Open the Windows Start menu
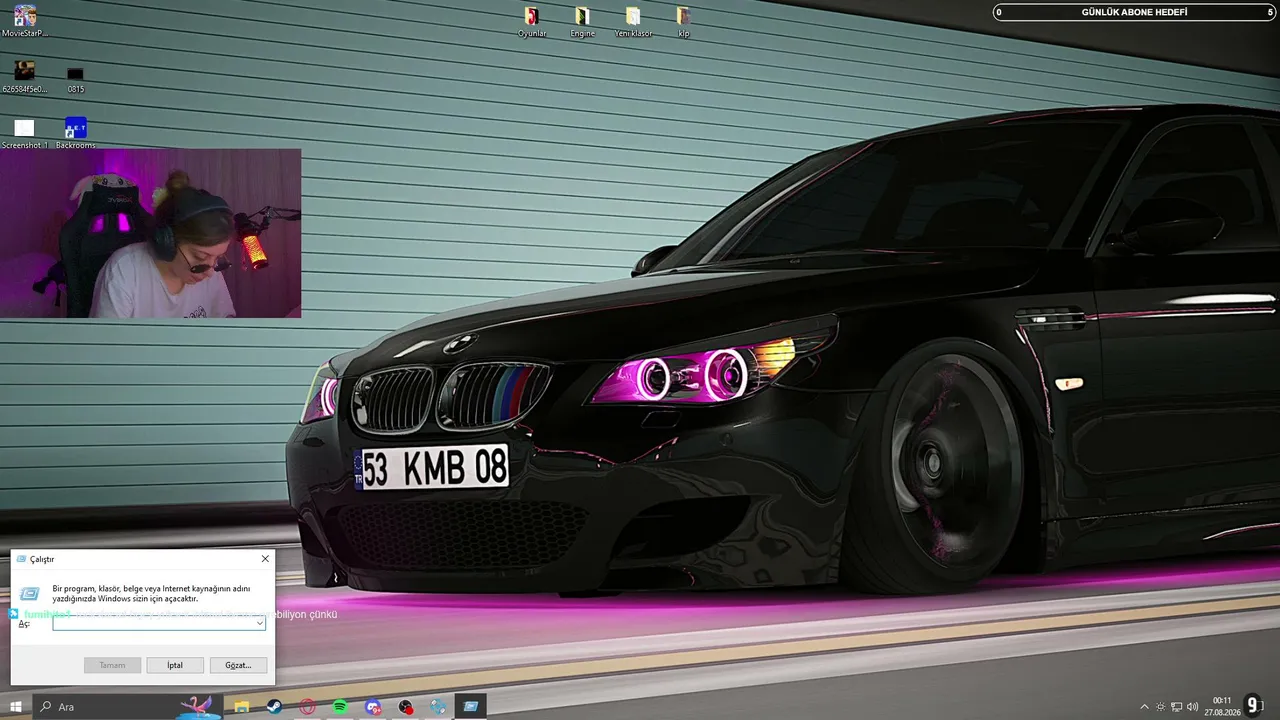 16,706
